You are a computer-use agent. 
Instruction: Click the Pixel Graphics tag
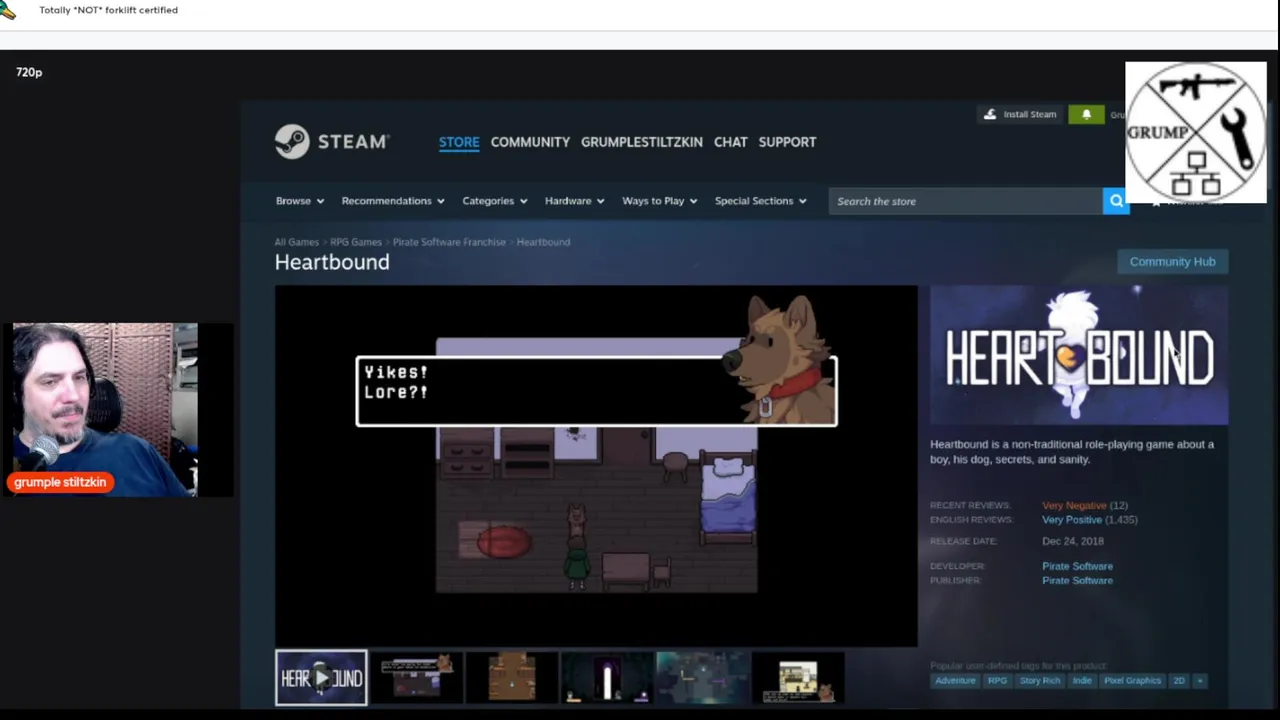click(1133, 681)
